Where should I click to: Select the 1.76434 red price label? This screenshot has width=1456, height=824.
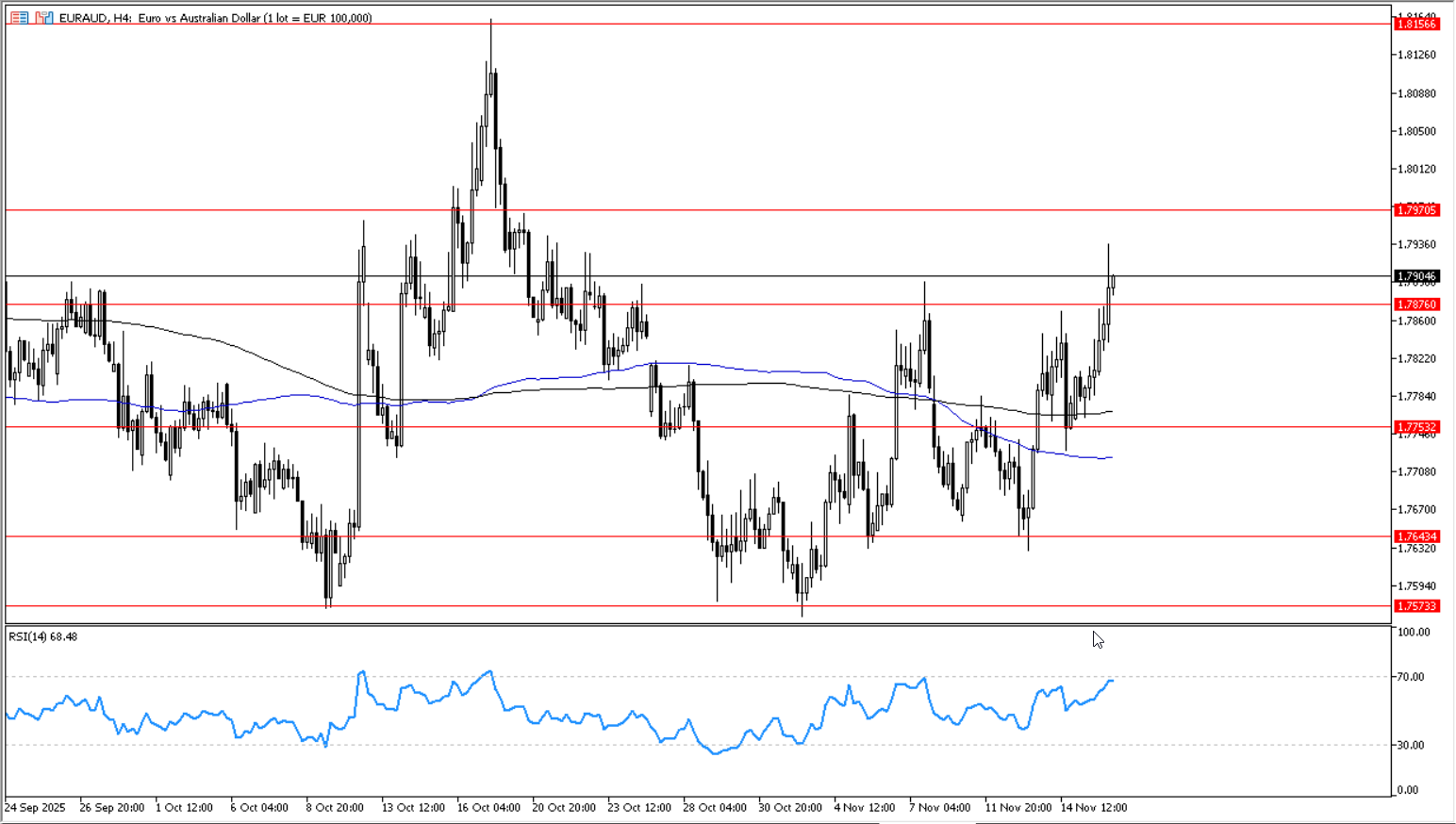click(1416, 536)
